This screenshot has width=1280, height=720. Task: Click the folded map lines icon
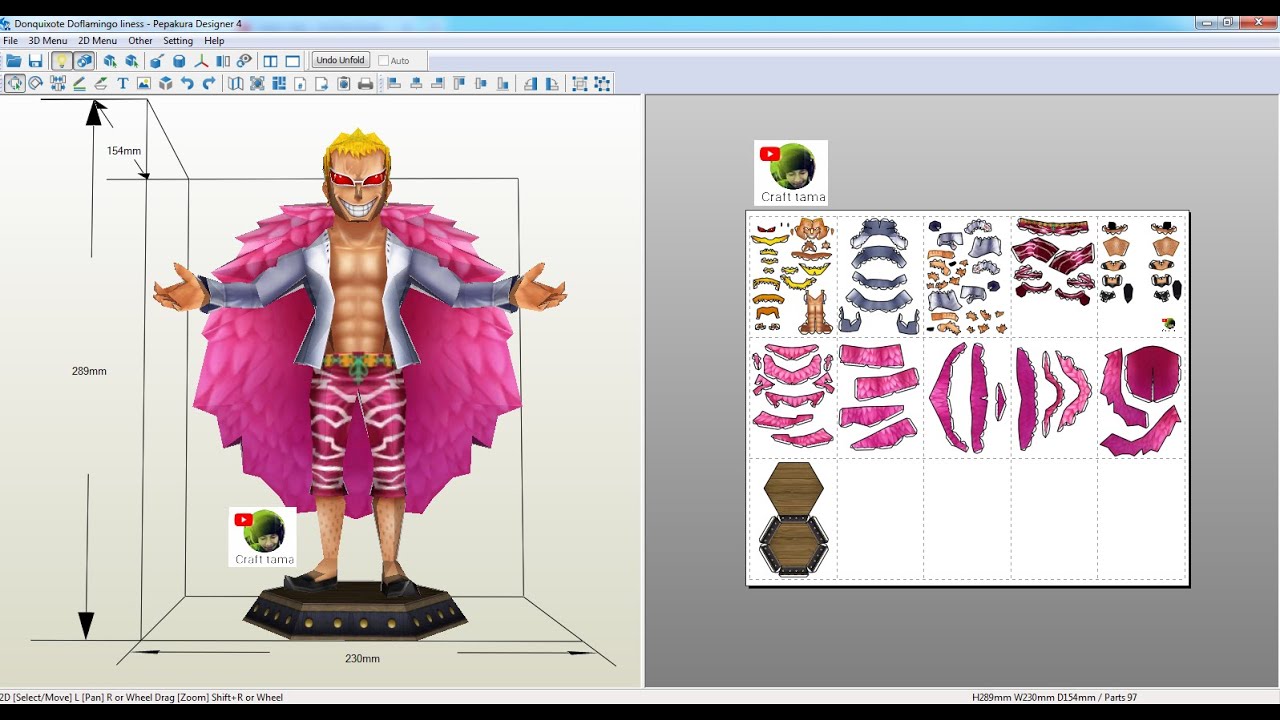coord(235,84)
